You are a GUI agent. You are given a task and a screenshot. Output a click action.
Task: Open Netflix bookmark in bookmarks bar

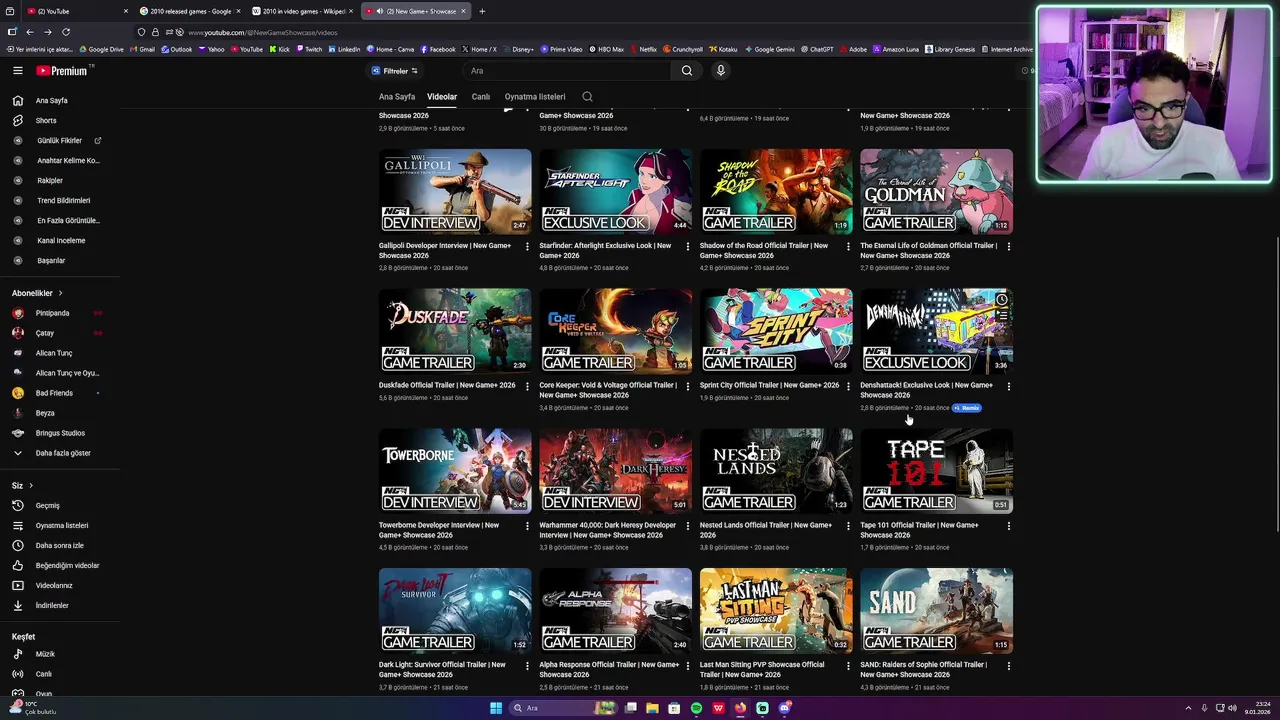point(643,49)
